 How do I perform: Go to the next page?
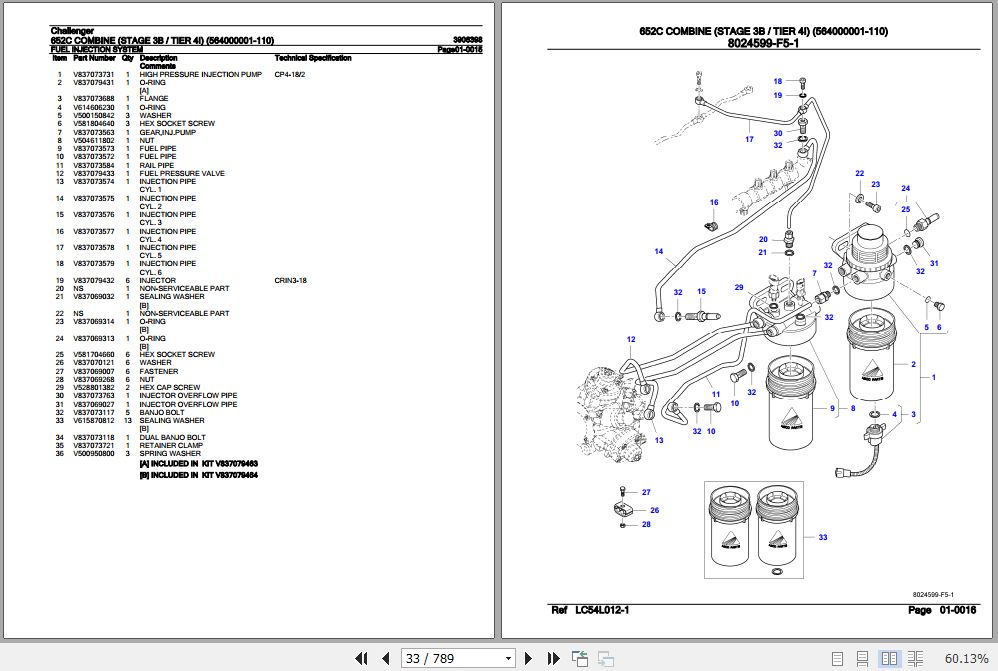point(528,658)
